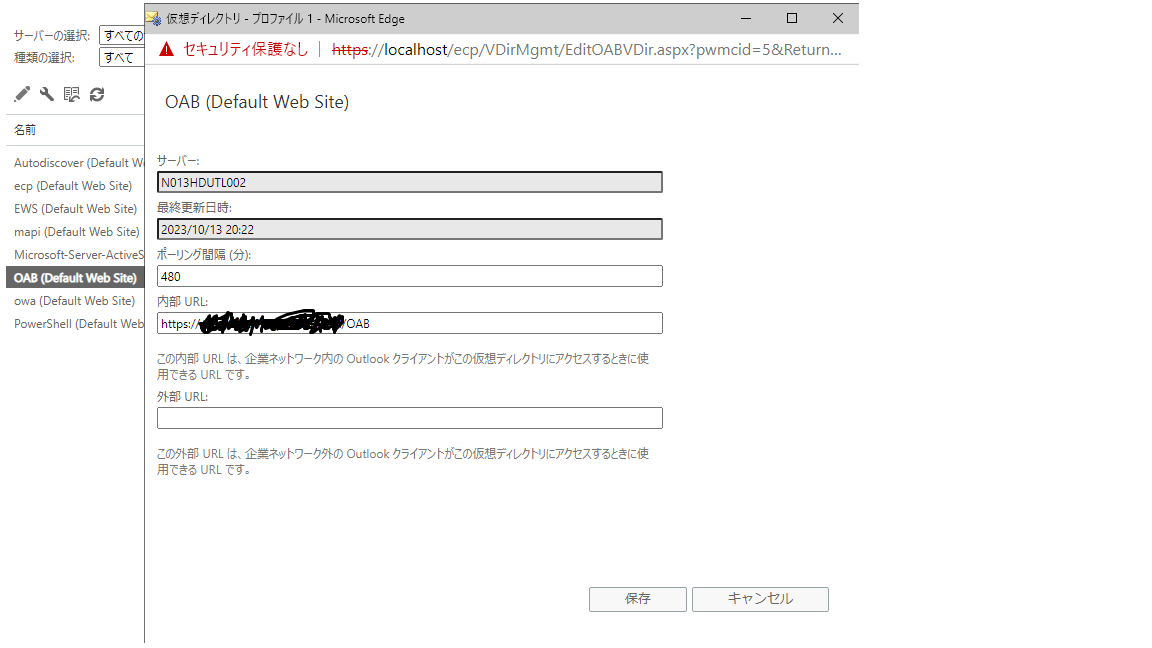Click the キャンセル cancel button
Image resolution: width=1152 pixels, height=648 pixels.
click(760, 599)
